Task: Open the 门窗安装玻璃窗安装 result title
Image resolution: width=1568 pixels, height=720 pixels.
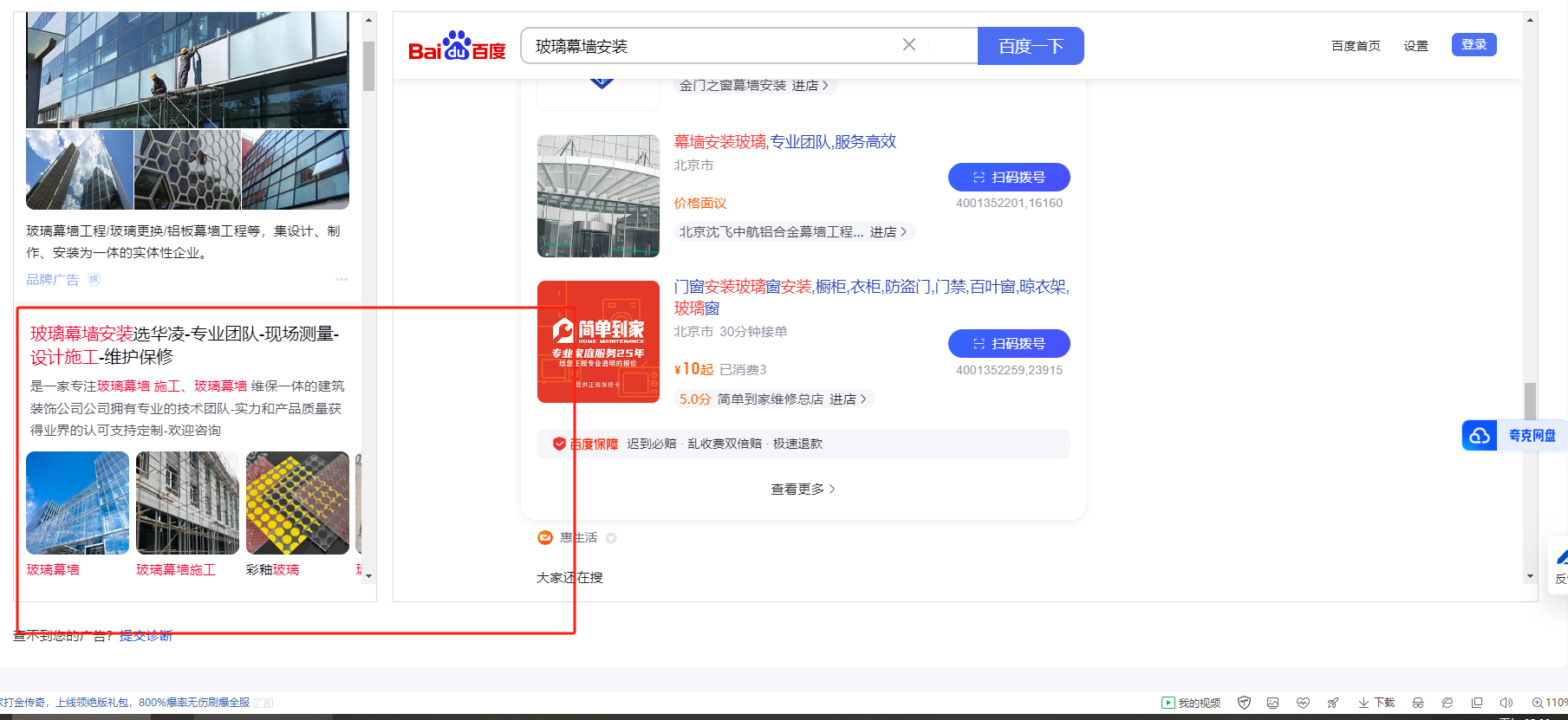Action: pos(871,297)
